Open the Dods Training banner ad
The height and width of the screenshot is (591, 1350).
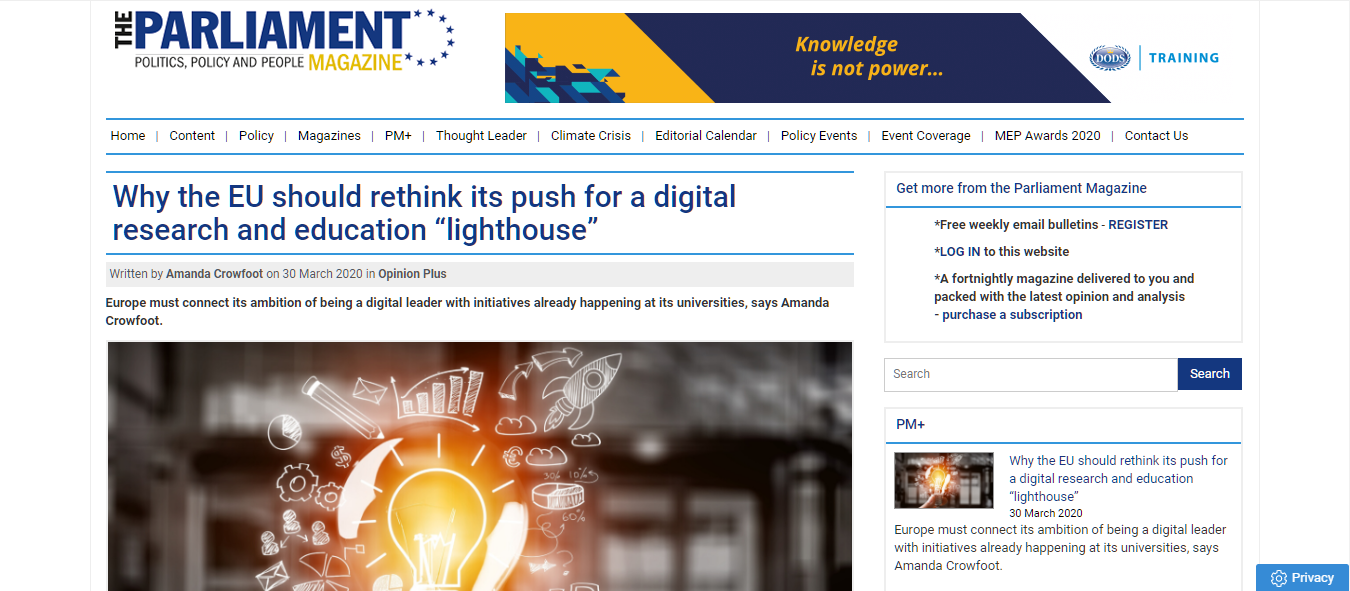862,58
